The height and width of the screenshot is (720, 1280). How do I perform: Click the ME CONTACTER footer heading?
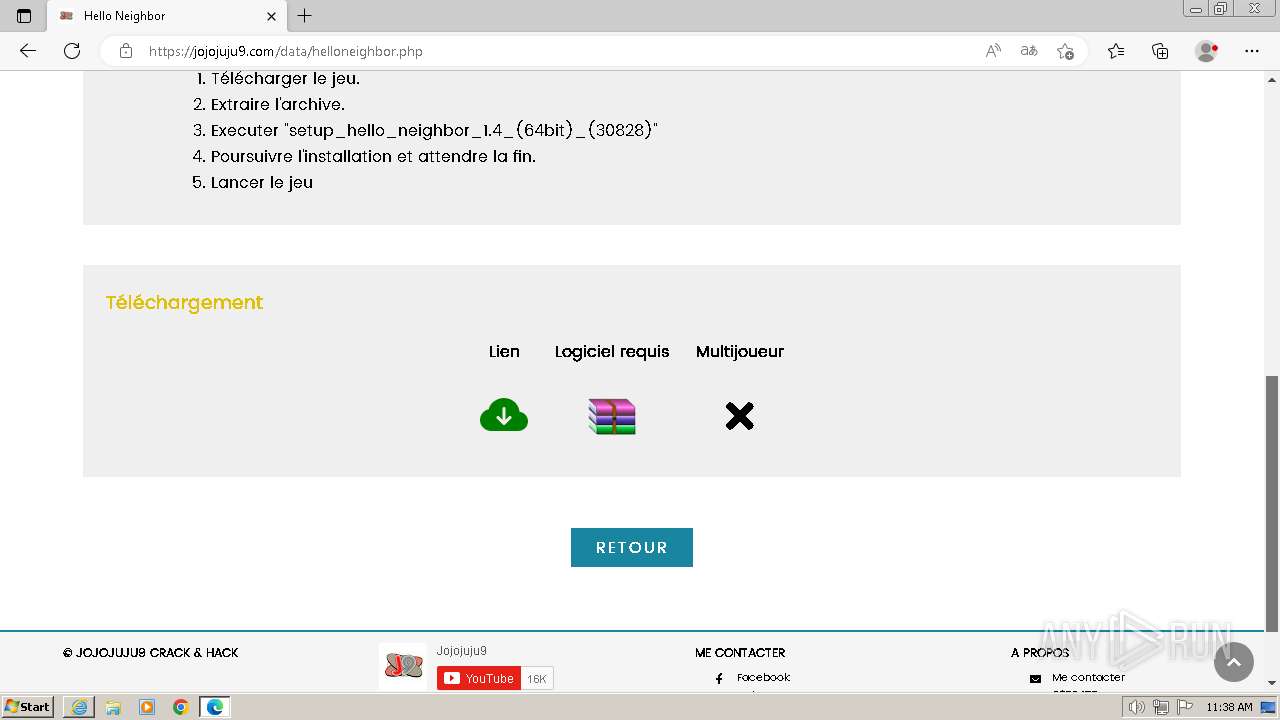point(740,652)
